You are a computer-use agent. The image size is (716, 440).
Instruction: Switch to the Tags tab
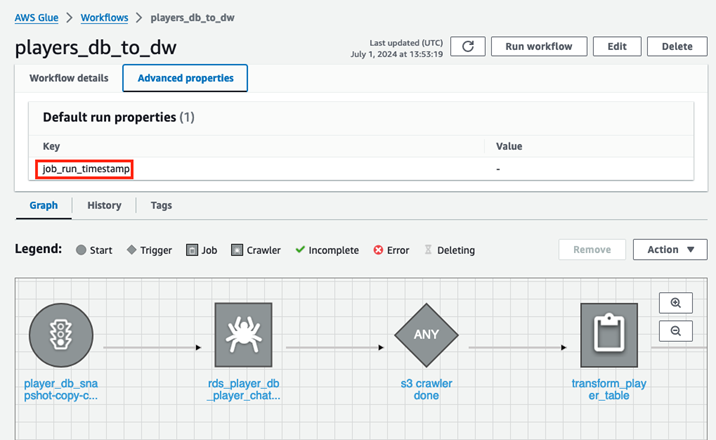click(x=161, y=205)
